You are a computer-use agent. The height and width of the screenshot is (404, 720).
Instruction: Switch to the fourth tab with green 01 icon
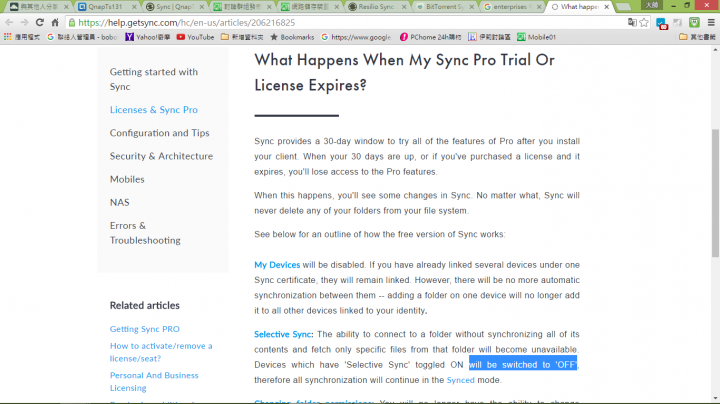tap(242, 7)
